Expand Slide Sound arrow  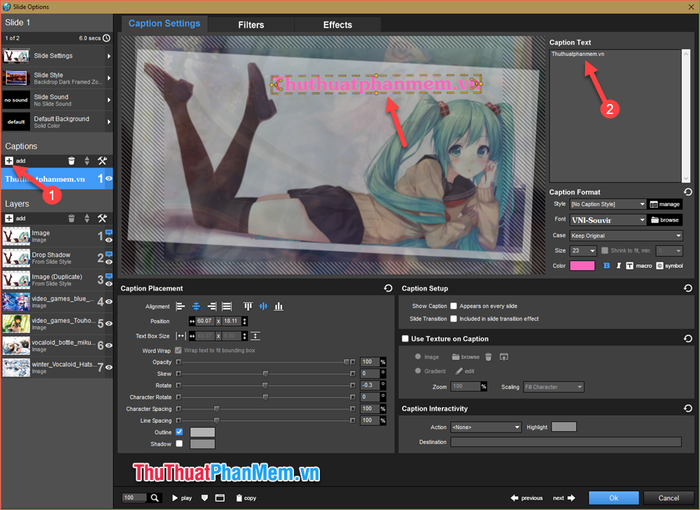coord(108,100)
